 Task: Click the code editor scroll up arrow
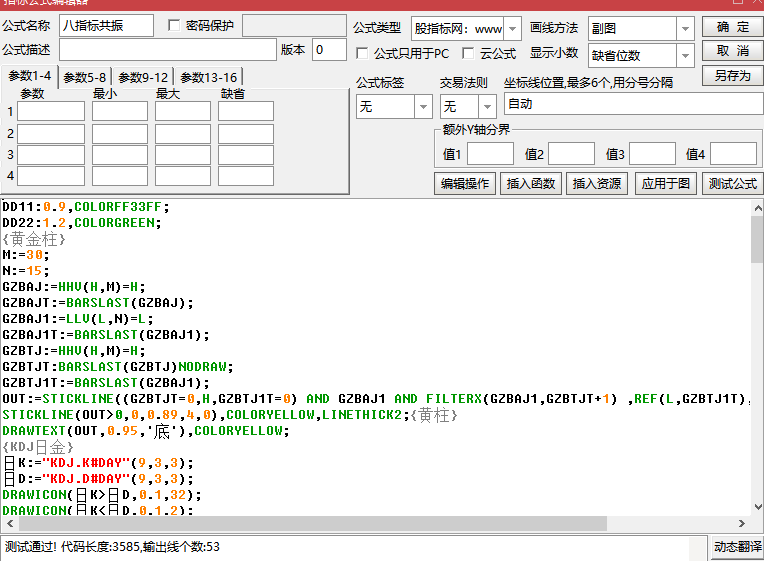click(x=758, y=208)
